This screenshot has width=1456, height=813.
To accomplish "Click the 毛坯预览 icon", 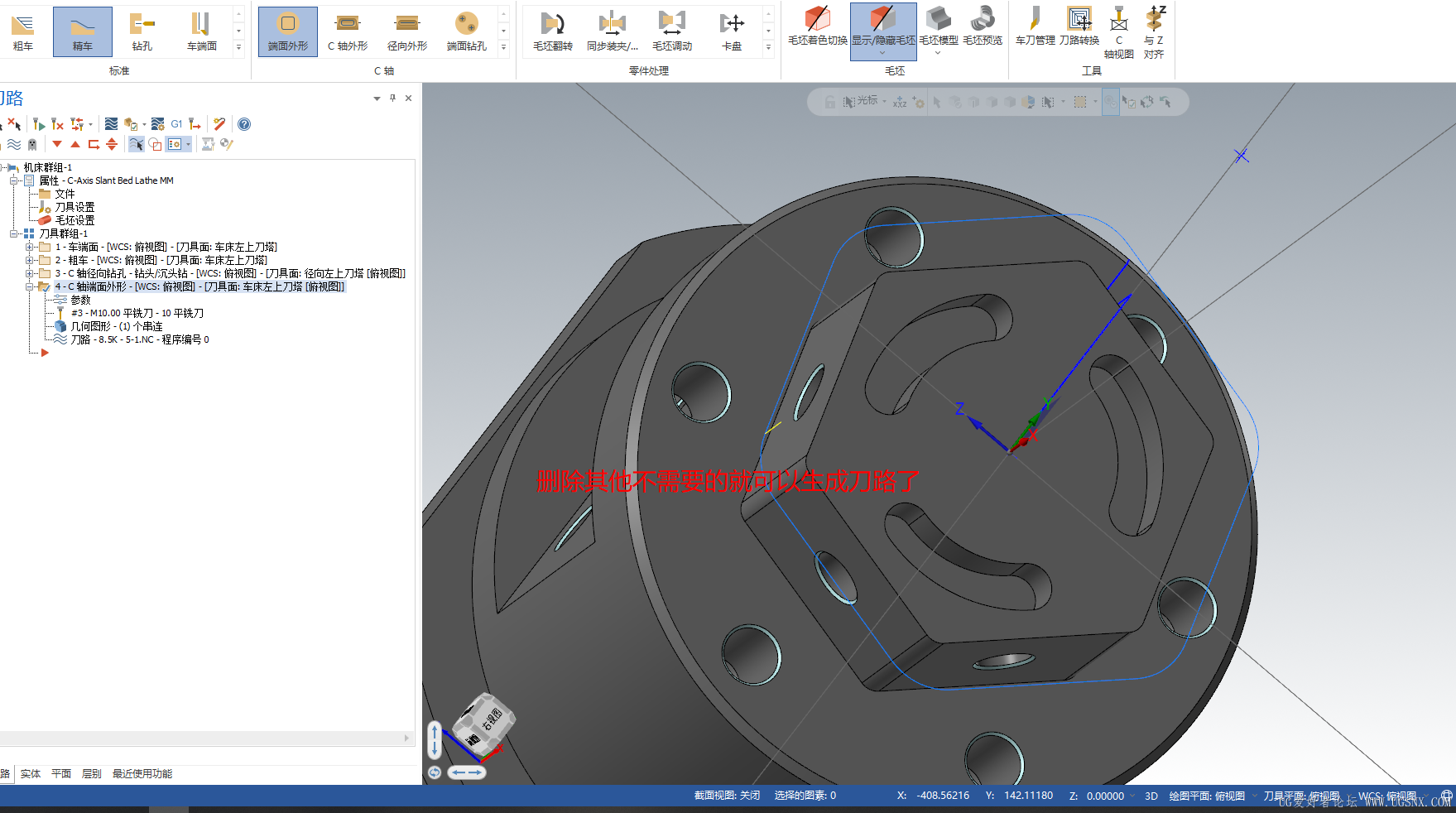I will pos(983,25).
